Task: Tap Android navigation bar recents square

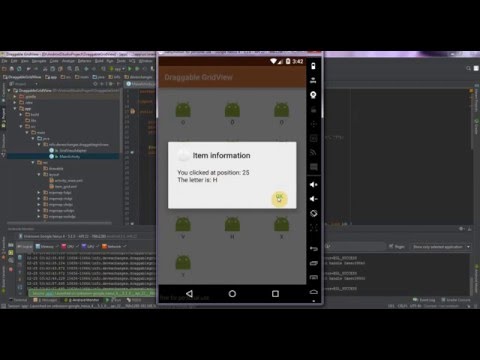Action: point(275,294)
